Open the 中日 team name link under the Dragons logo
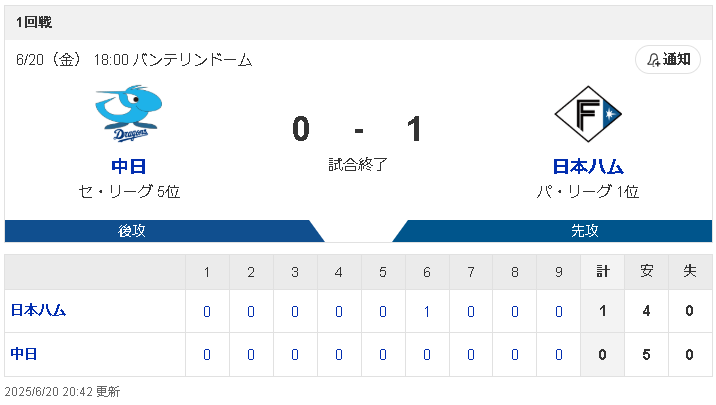Image resolution: width=716 pixels, height=405 pixels. 128,166
